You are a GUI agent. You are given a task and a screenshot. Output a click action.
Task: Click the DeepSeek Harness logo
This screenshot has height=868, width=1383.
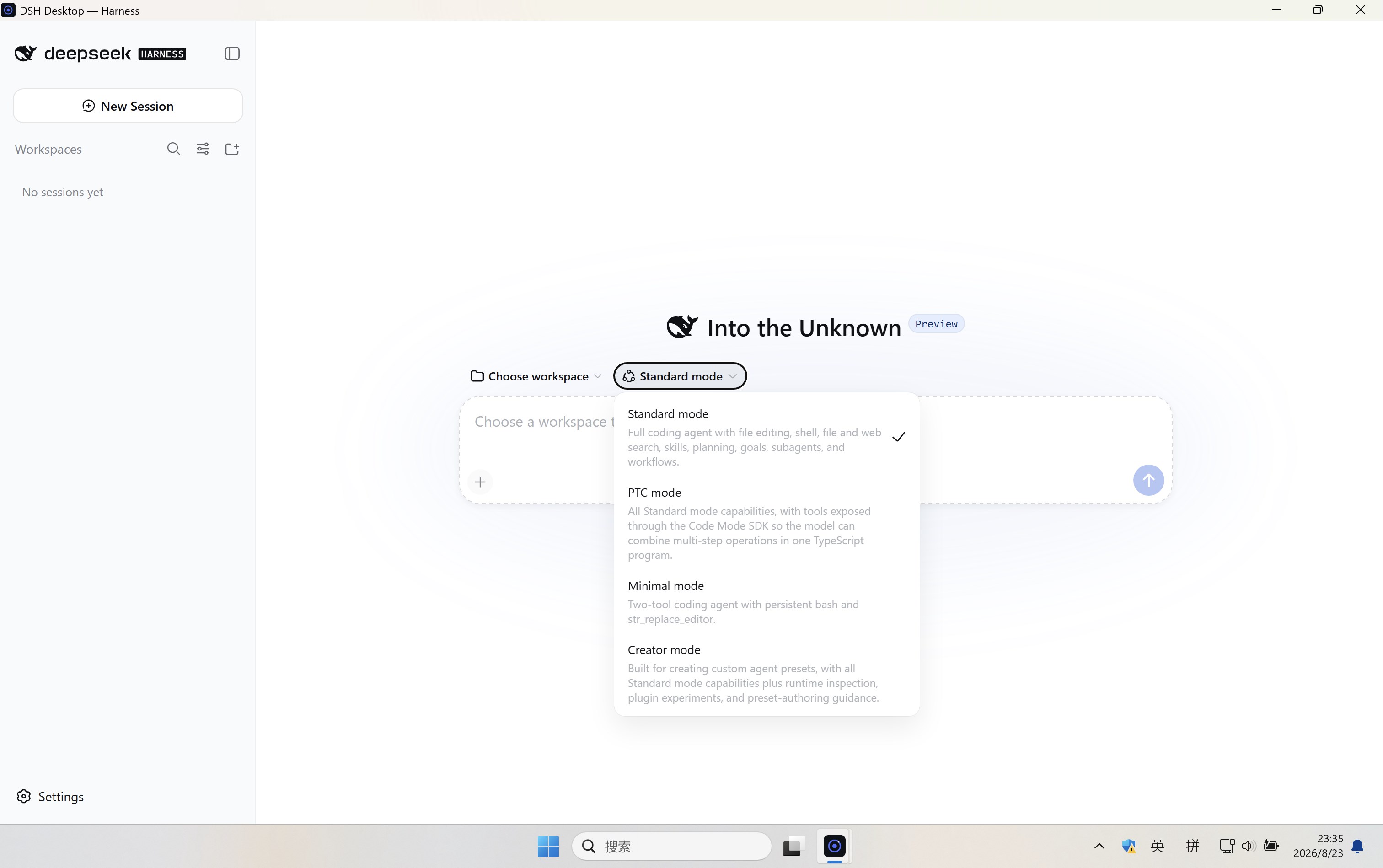tap(100, 54)
